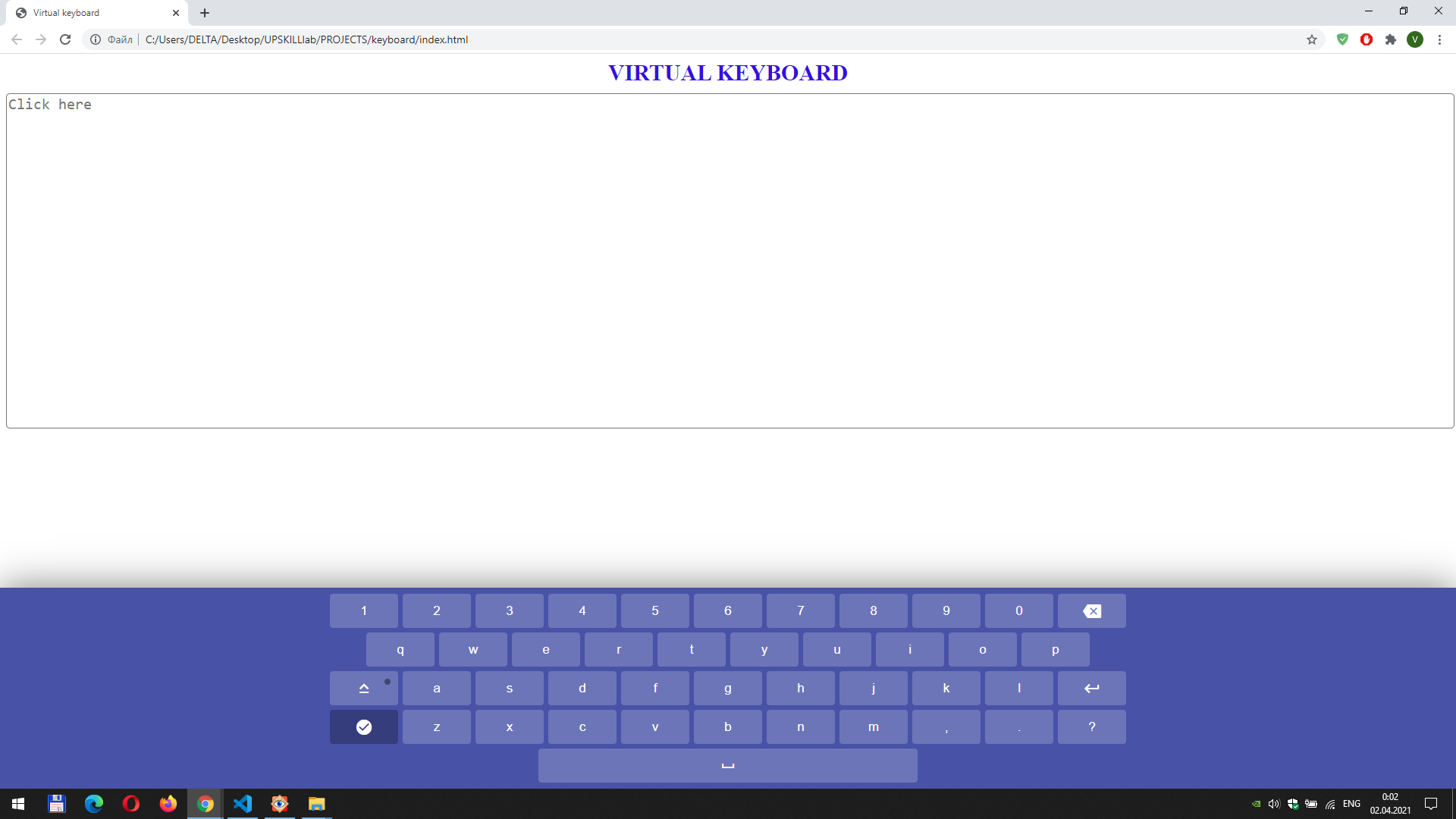The width and height of the screenshot is (1456, 819).
Task: Tap the q key
Action: (x=400, y=649)
